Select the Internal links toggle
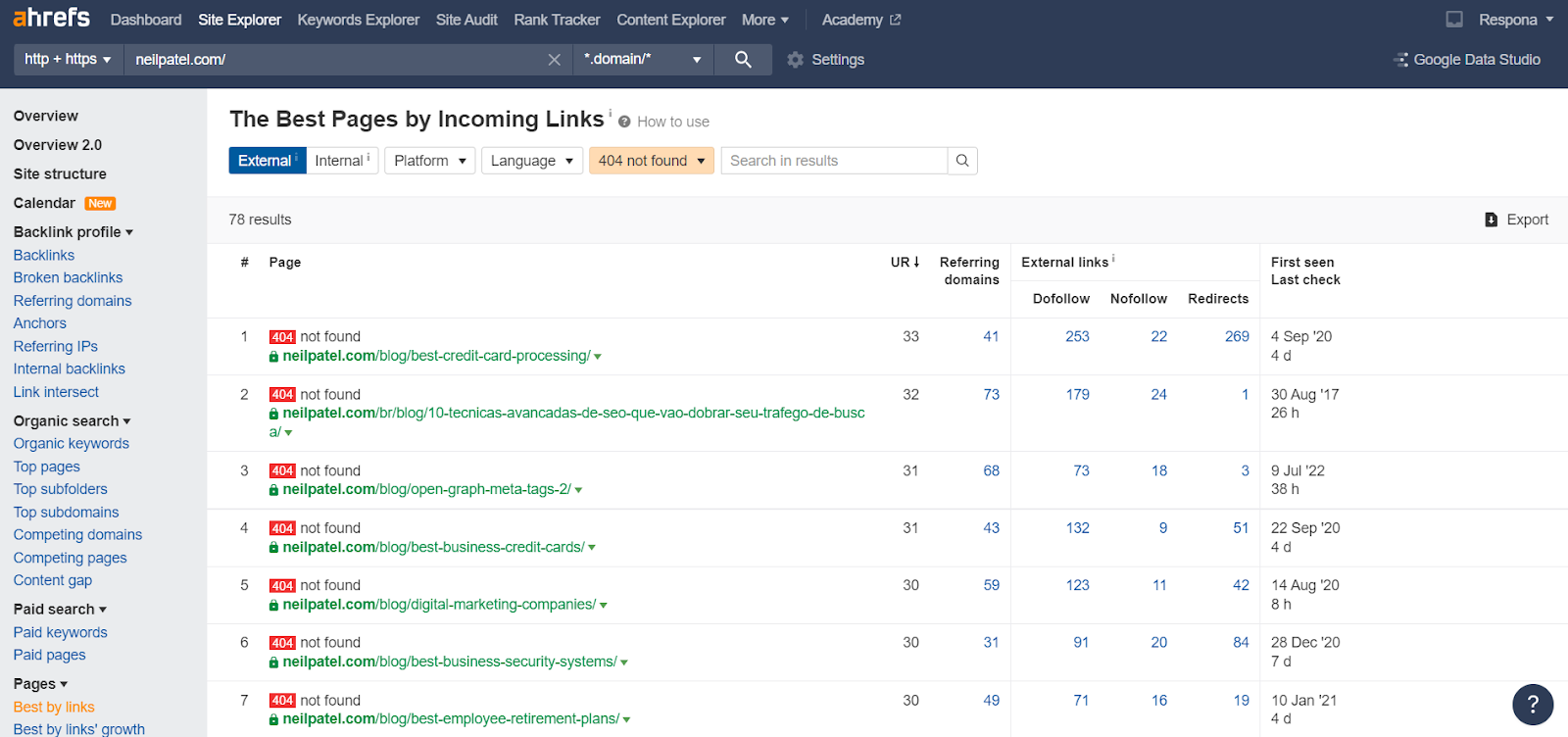The image size is (1568, 737). coord(342,161)
